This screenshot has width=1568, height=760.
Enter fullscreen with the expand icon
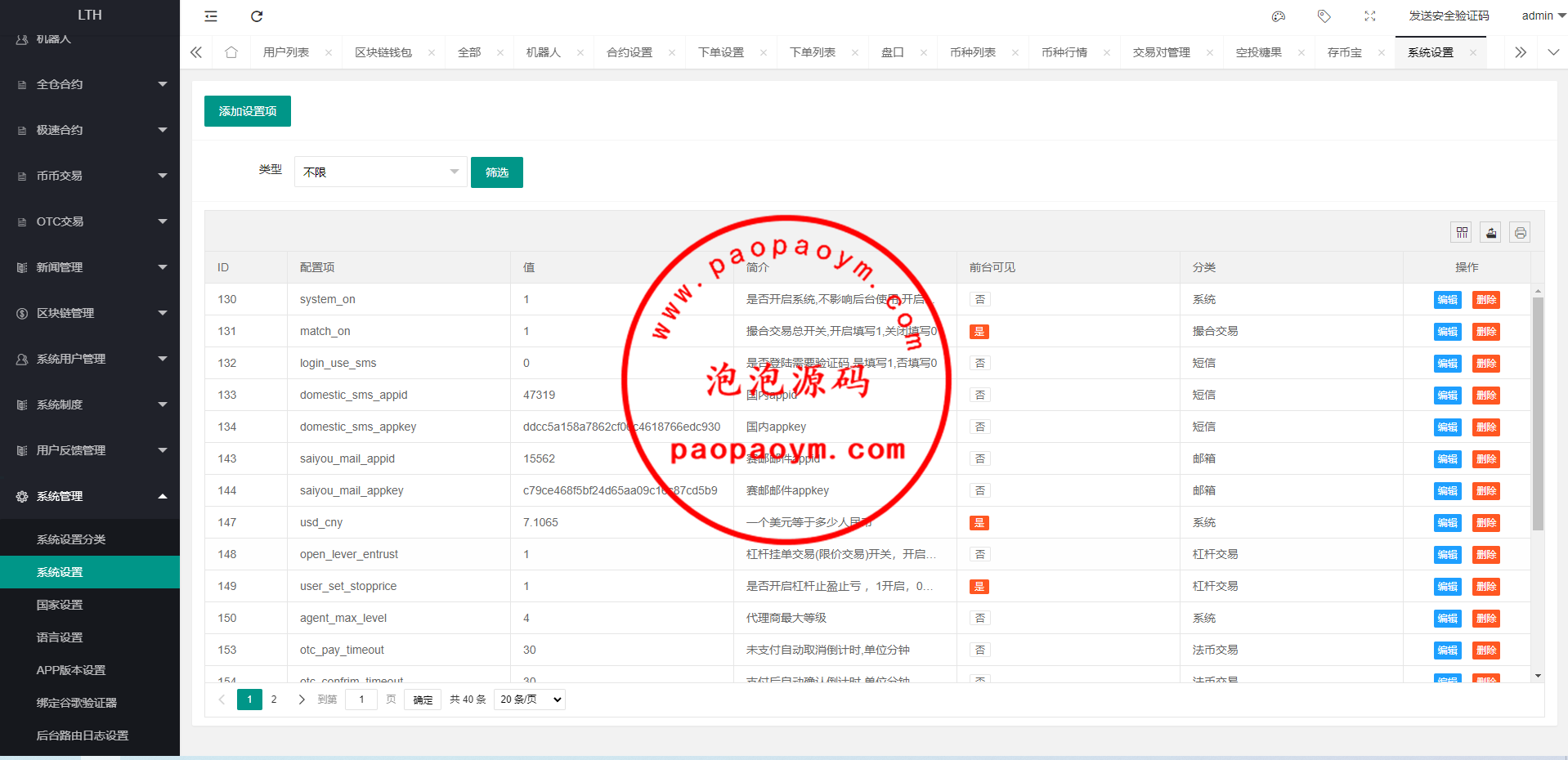pos(1370,16)
